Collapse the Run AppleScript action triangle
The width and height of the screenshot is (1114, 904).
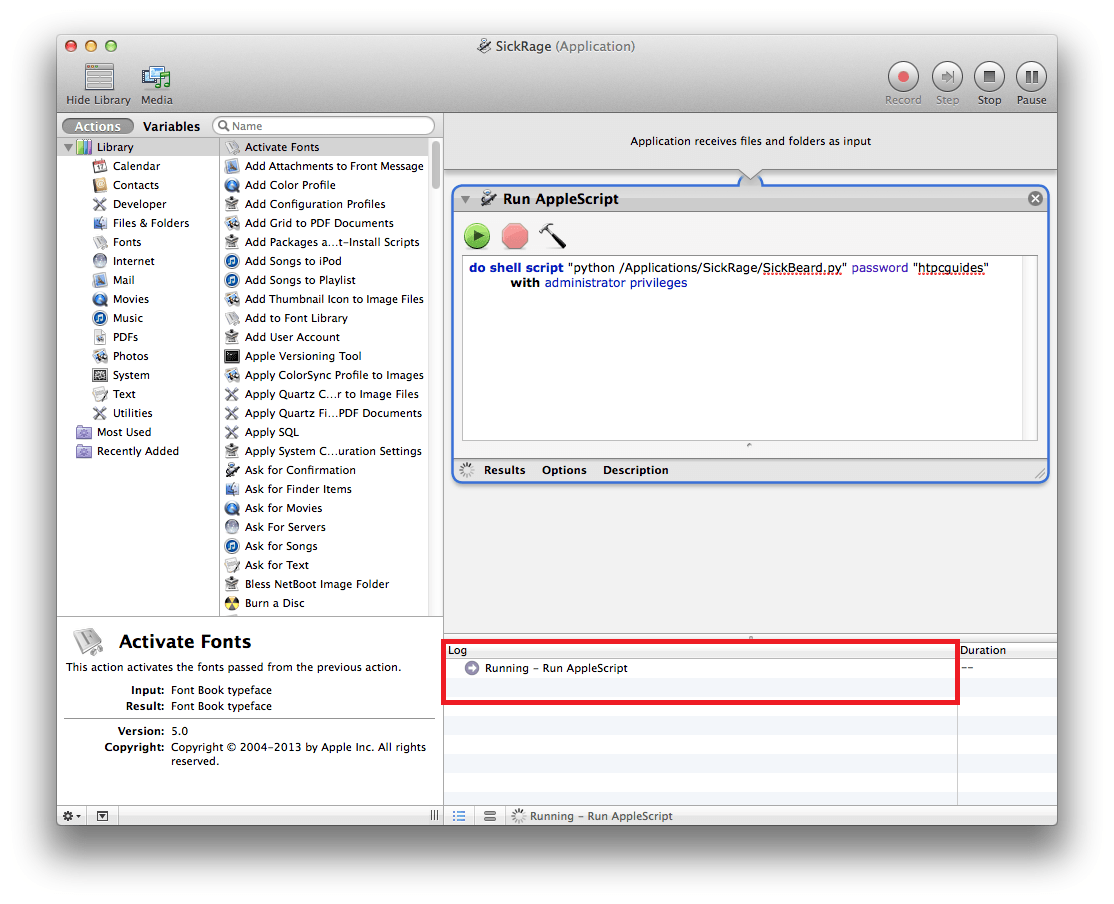466,199
